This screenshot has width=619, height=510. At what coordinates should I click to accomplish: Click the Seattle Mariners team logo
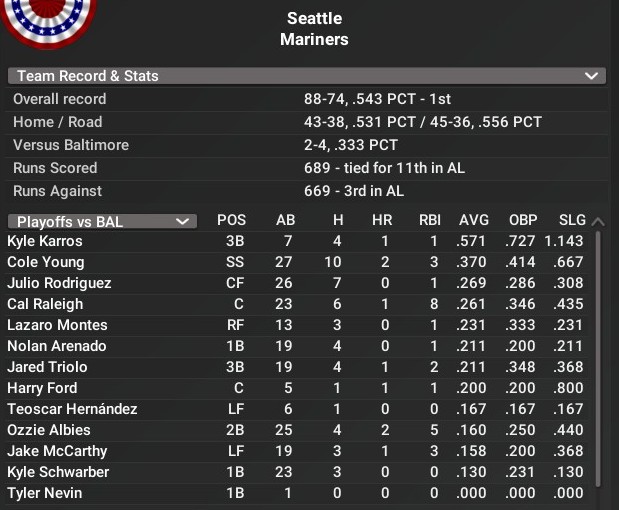point(48,20)
